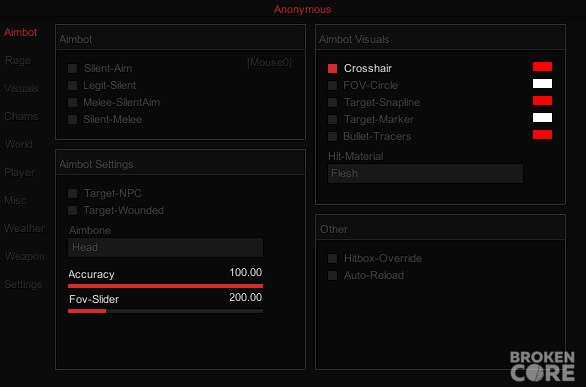Adjust the Accuracy slider bar
The image size is (586, 387).
click(x=165, y=286)
